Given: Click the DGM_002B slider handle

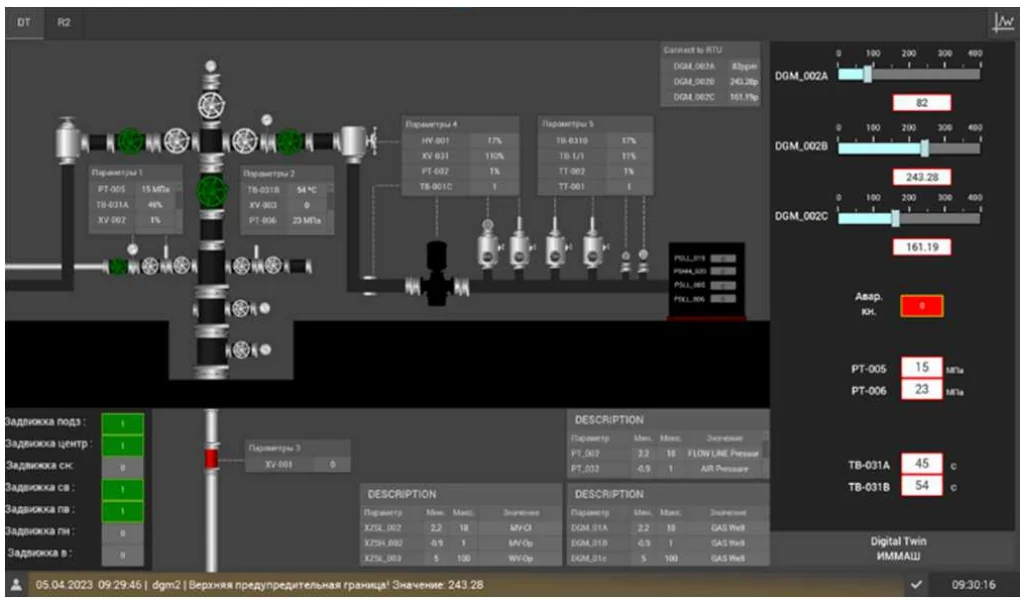Looking at the screenshot, I should coord(924,148).
